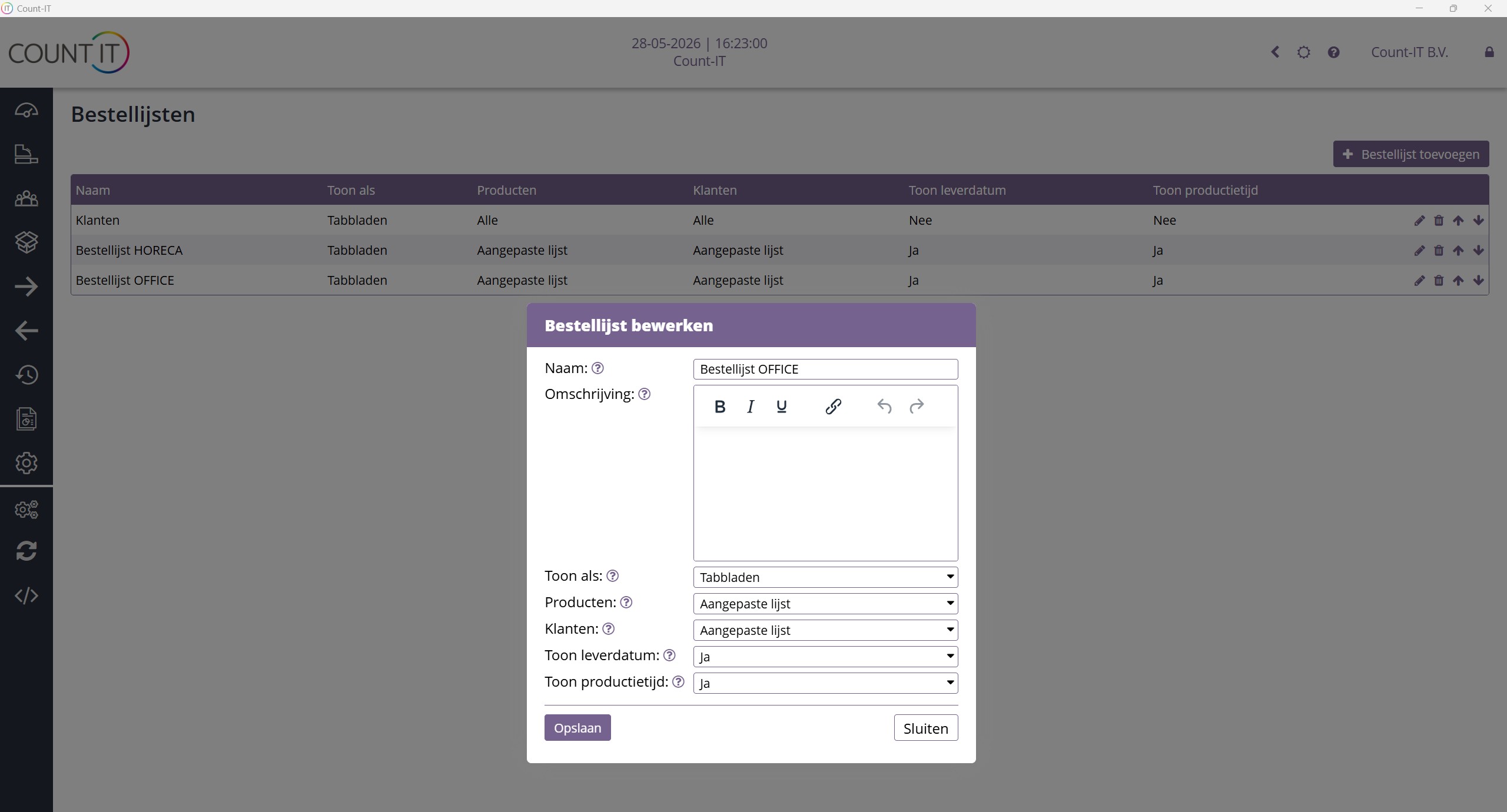1507x812 pixels.
Task: Click the back chevron in header
Action: pyautogui.click(x=1275, y=52)
